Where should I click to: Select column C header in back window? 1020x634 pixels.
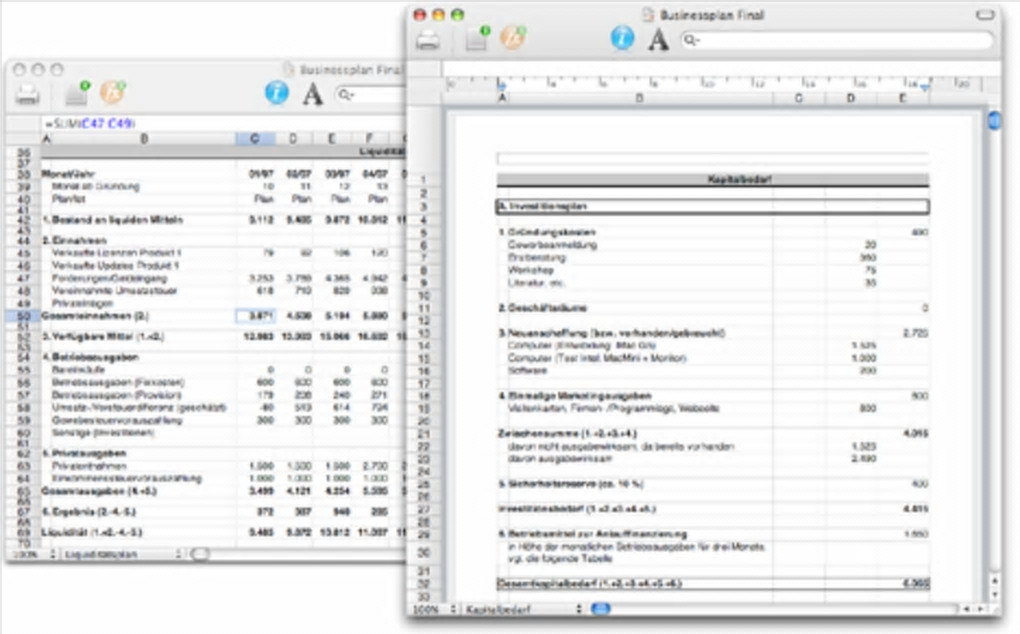[254, 139]
